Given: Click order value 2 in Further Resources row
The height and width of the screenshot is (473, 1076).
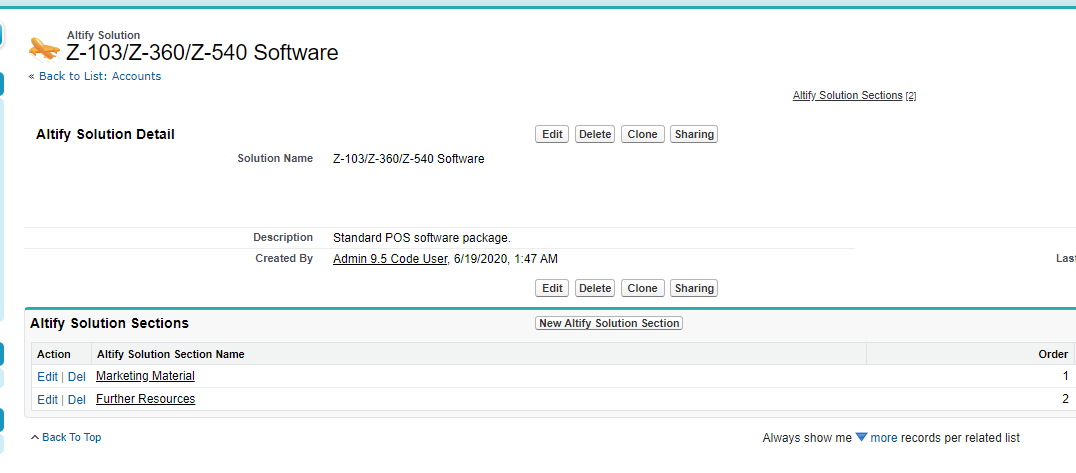Looking at the screenshot, I should [x=1065, y=399].
